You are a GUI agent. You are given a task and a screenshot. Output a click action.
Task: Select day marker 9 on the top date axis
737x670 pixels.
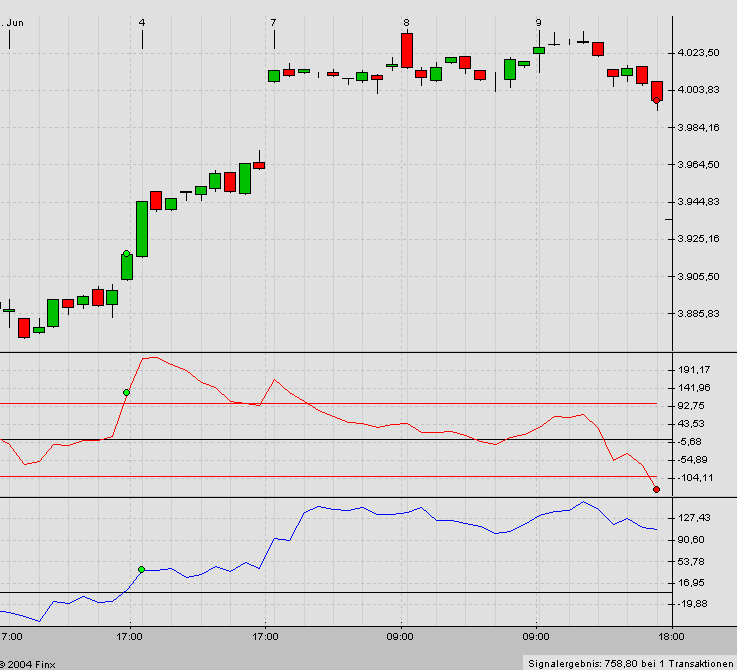(x=538, y=22)
